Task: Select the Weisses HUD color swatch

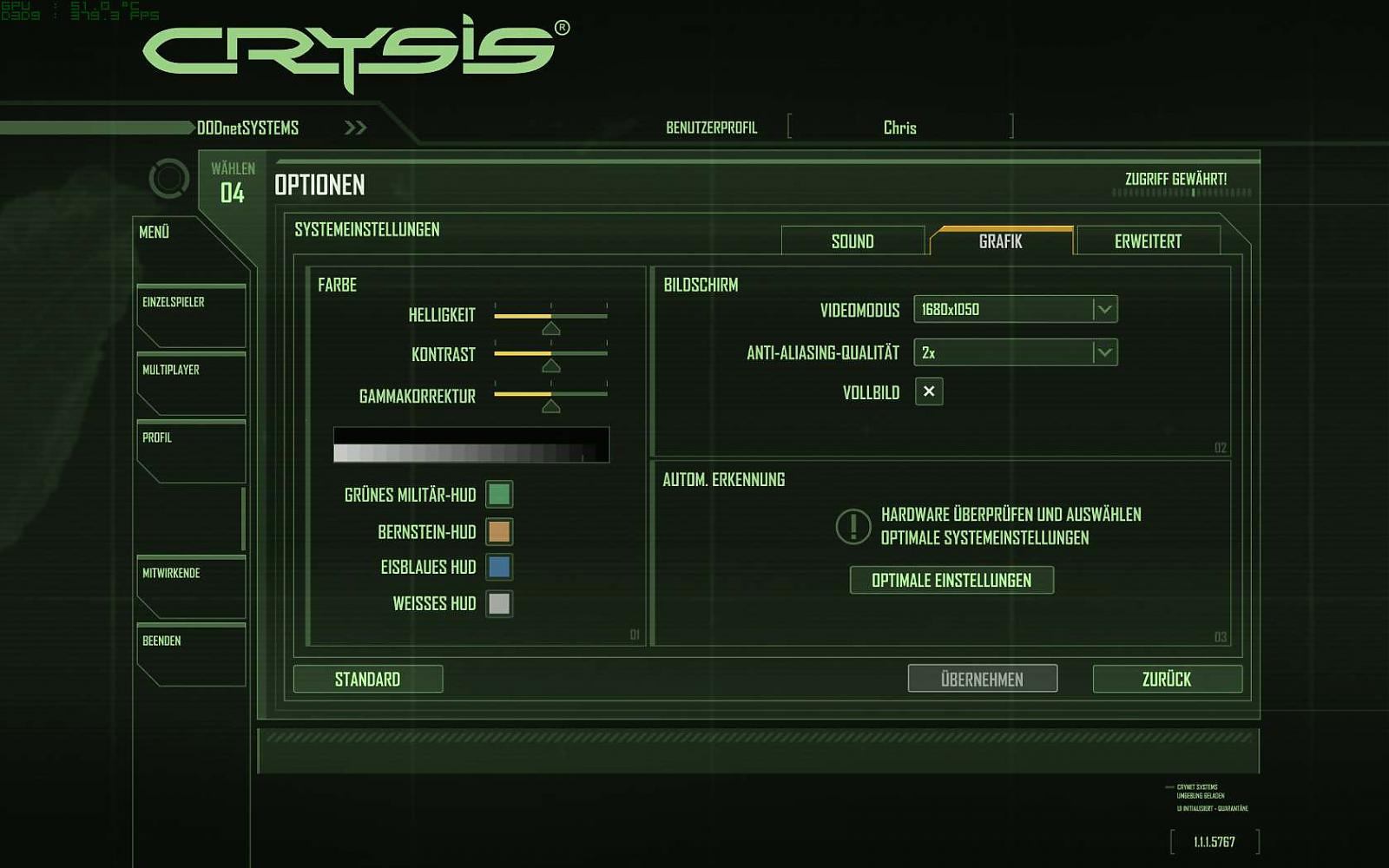Action: coord(499,603)
